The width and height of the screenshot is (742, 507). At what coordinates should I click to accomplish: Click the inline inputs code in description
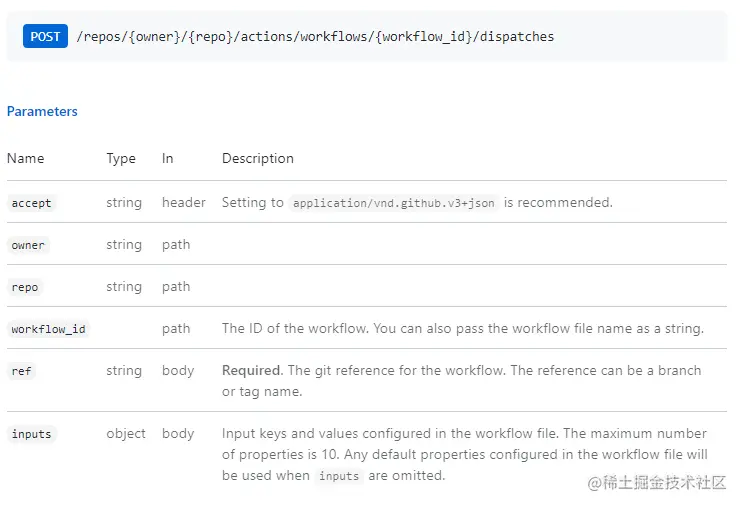click(339, 476)
